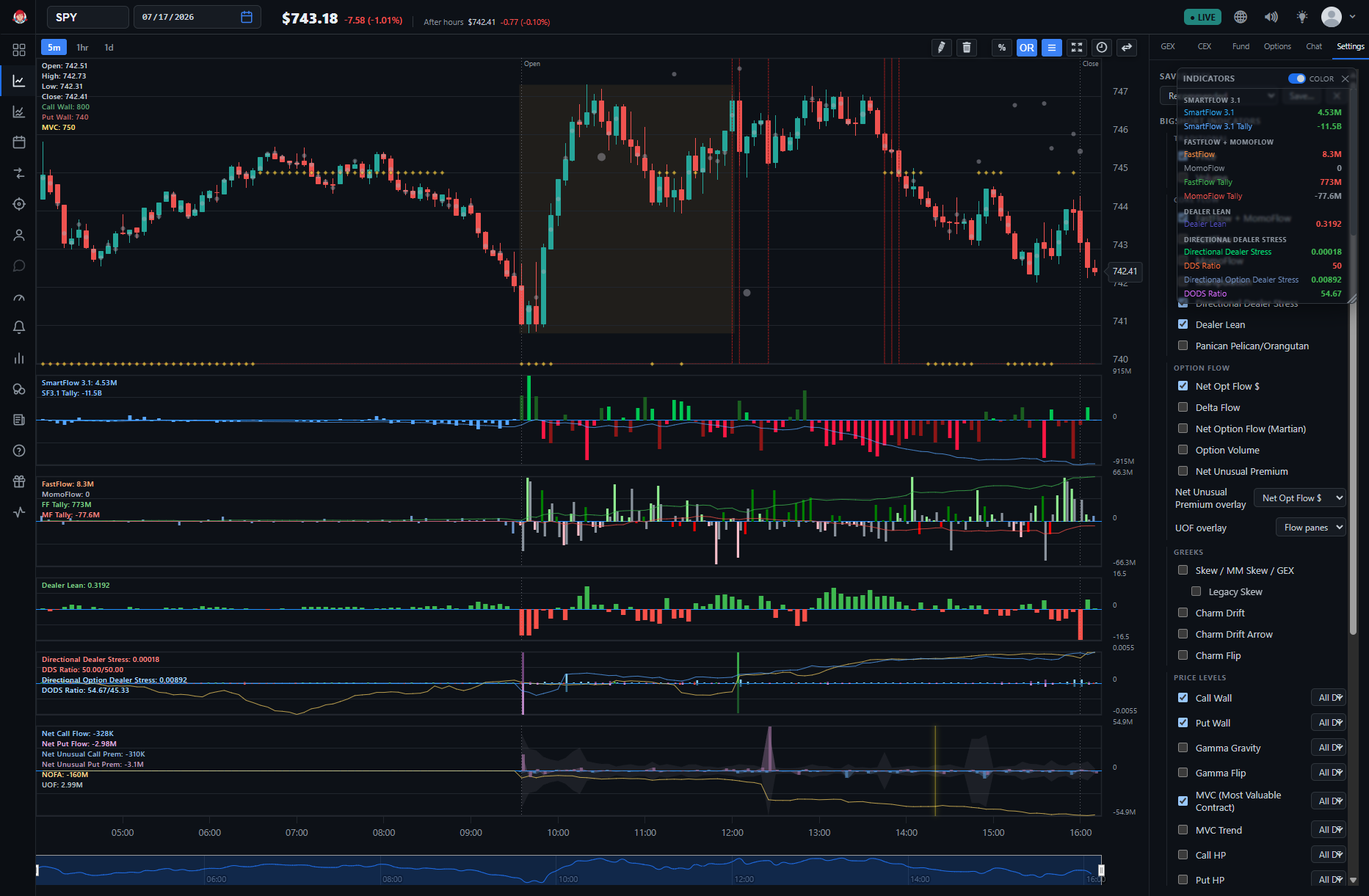The height and width of the screenshot is (896, 1369).
Task: Click the SPY ticker input field
Action: [x=87, y=17]
